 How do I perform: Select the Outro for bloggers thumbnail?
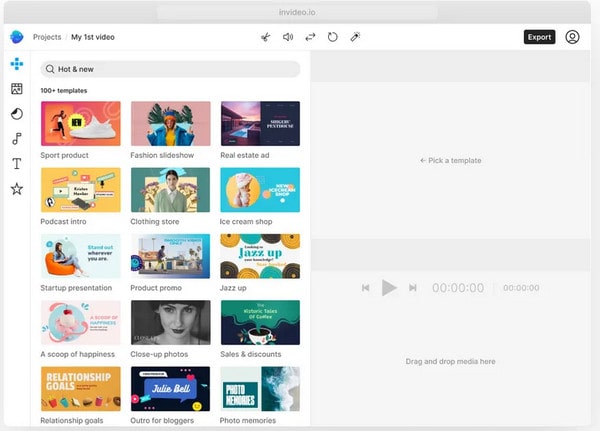tap(171, 389)
